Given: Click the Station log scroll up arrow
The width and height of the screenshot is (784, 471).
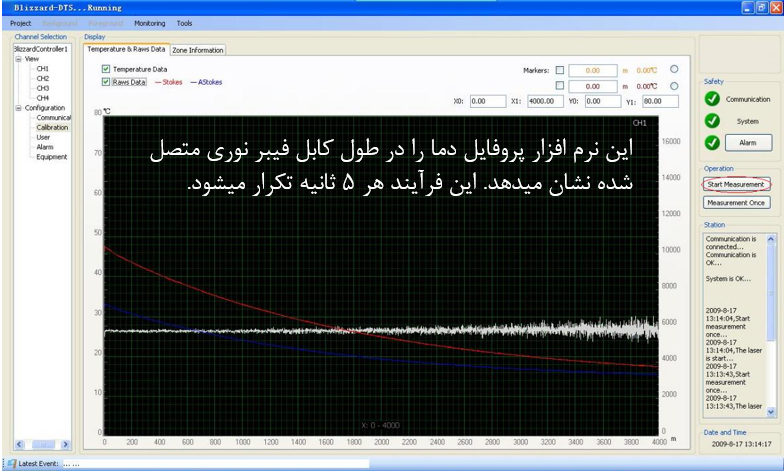Looking at the screenshot, I should point(770,239).
